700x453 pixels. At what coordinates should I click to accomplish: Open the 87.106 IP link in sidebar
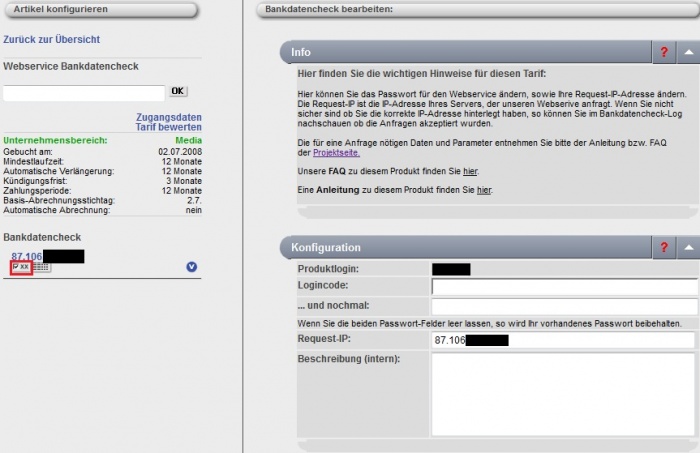pos(26,256)
